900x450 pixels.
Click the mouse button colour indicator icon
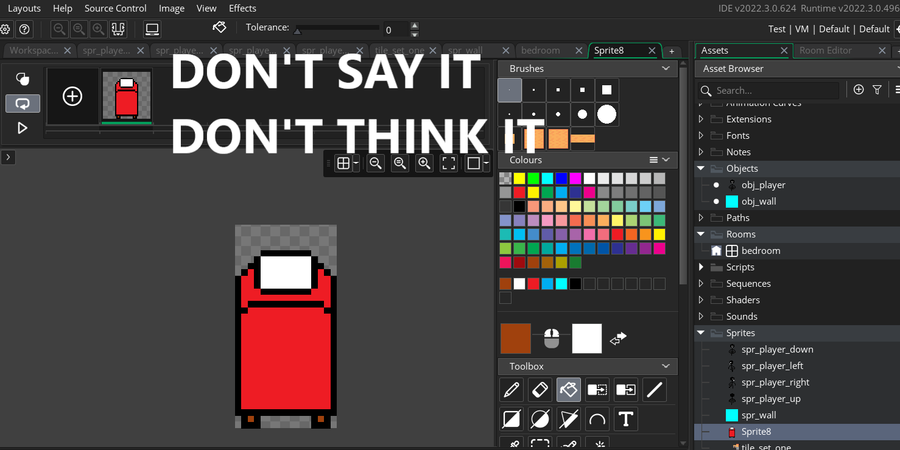(551, 339)
